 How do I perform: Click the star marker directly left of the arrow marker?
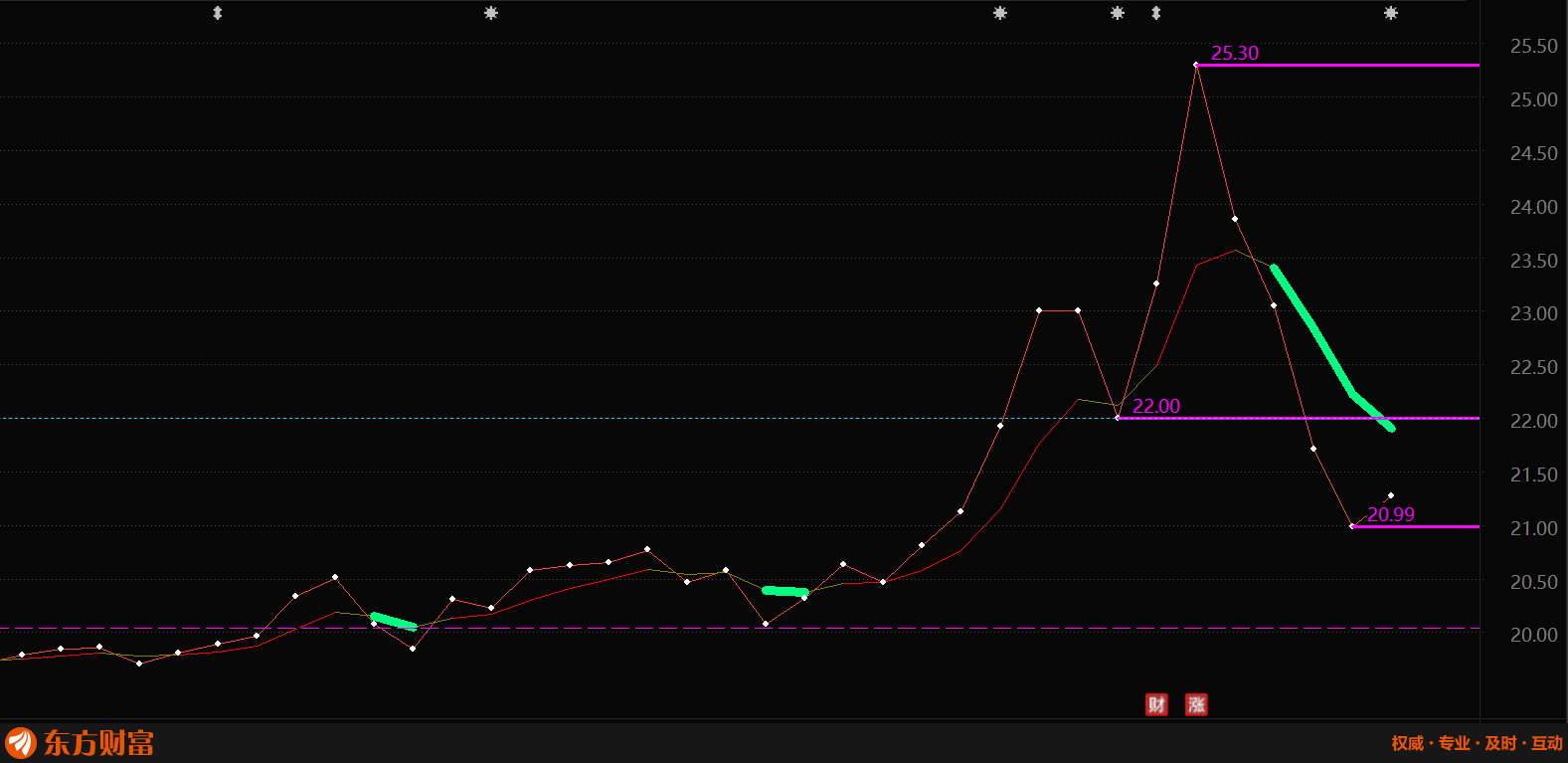(x=1118, y=13)
